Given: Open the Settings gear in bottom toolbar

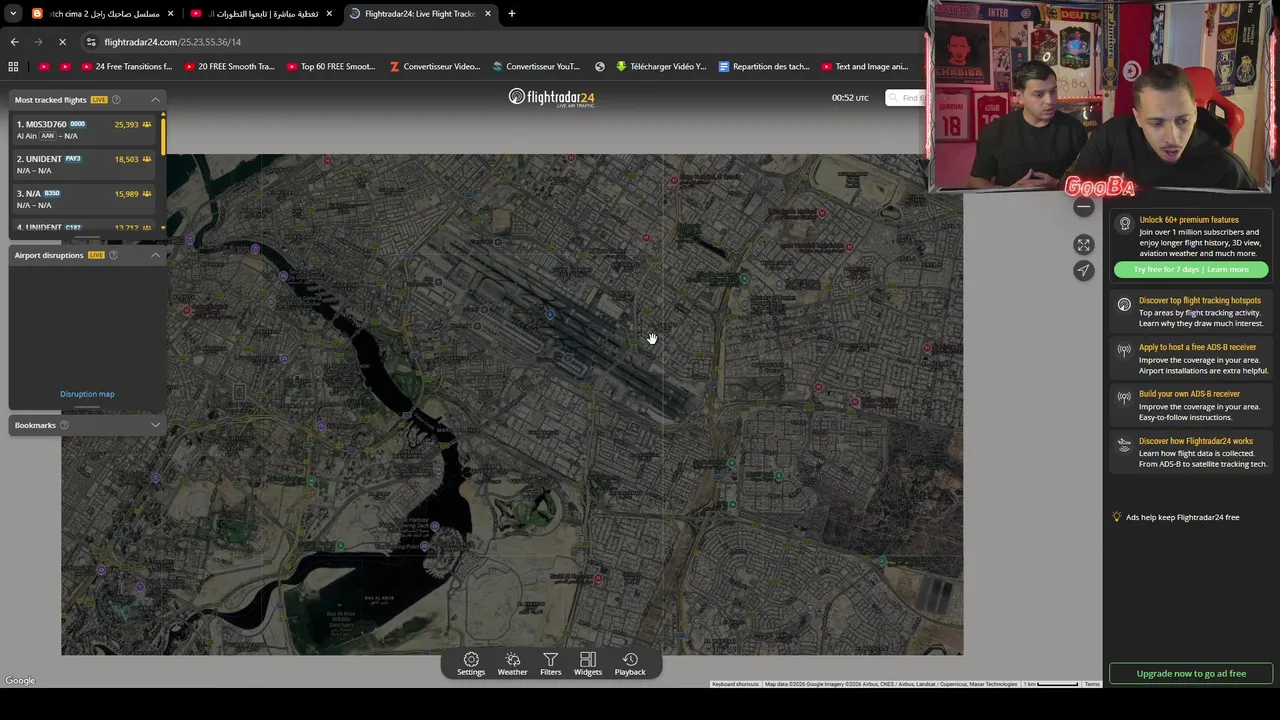Looking at the screenshot, I should (471, 664).
